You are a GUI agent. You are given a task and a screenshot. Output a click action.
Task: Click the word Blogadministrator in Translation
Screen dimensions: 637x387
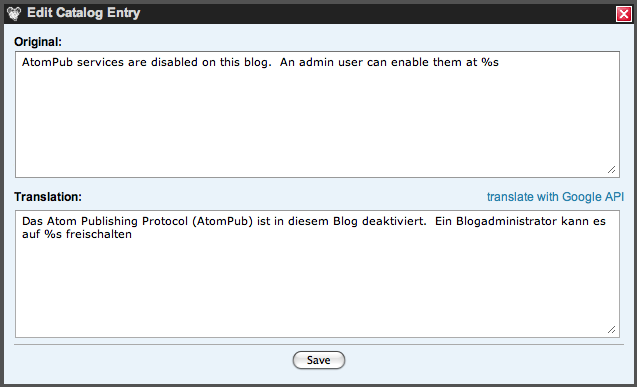pyautogui.click(x=506, y=221)
